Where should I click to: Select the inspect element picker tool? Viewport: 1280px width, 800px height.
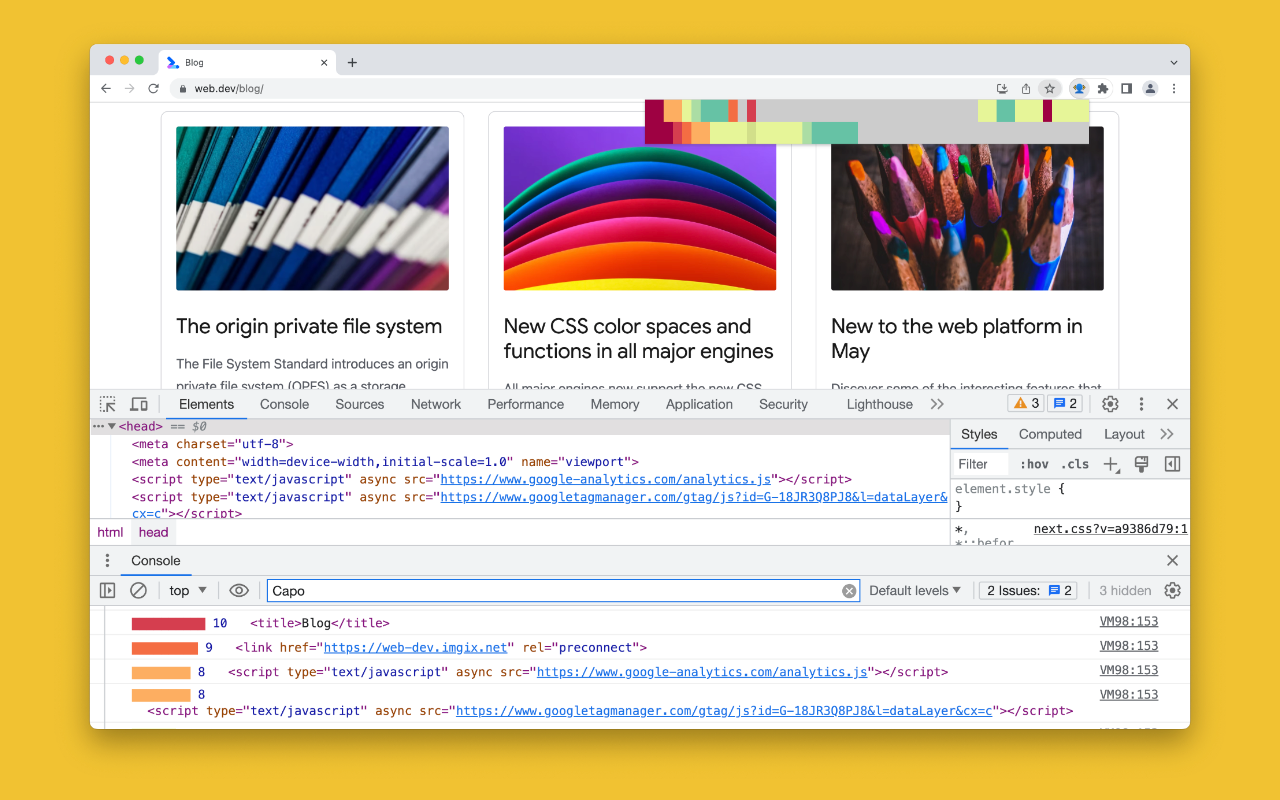click(x=107, y=404)
